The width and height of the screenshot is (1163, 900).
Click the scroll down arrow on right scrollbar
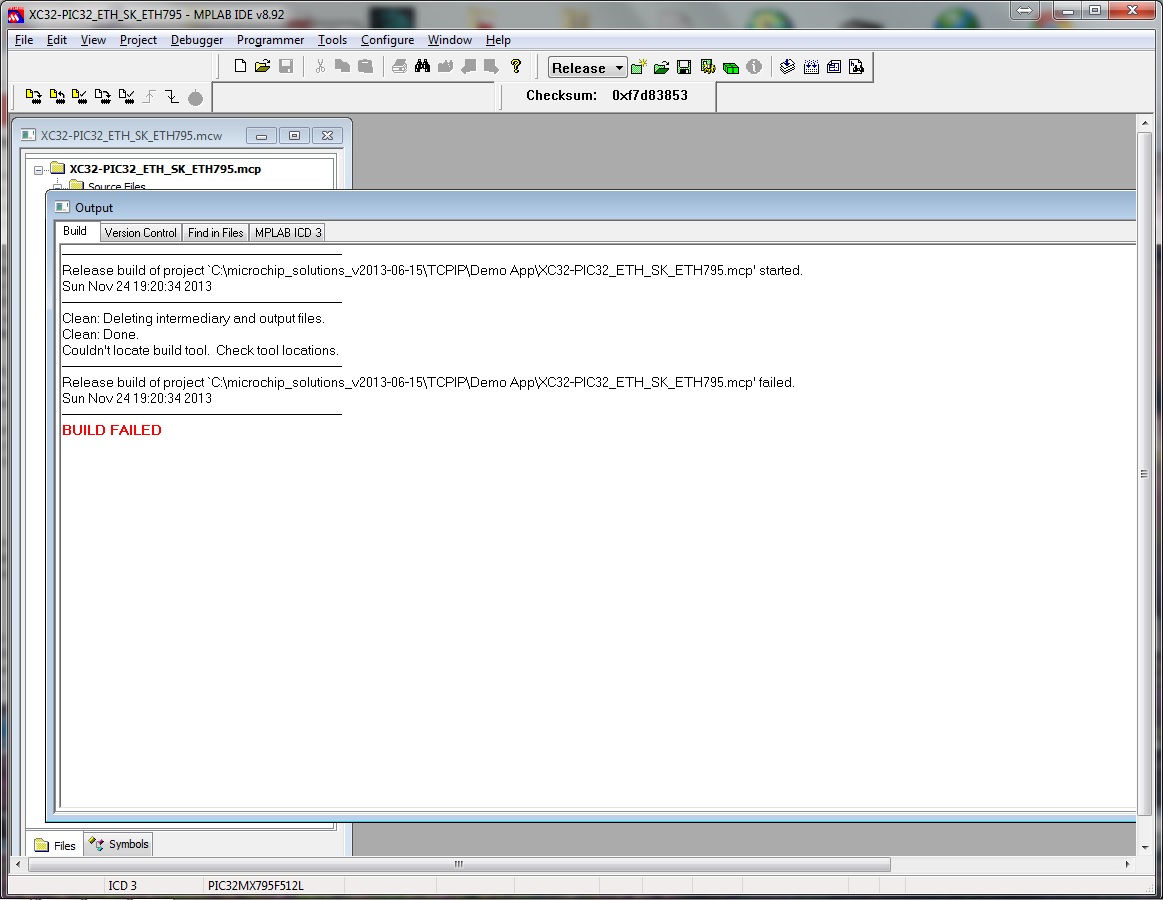tap(1144, 847)
